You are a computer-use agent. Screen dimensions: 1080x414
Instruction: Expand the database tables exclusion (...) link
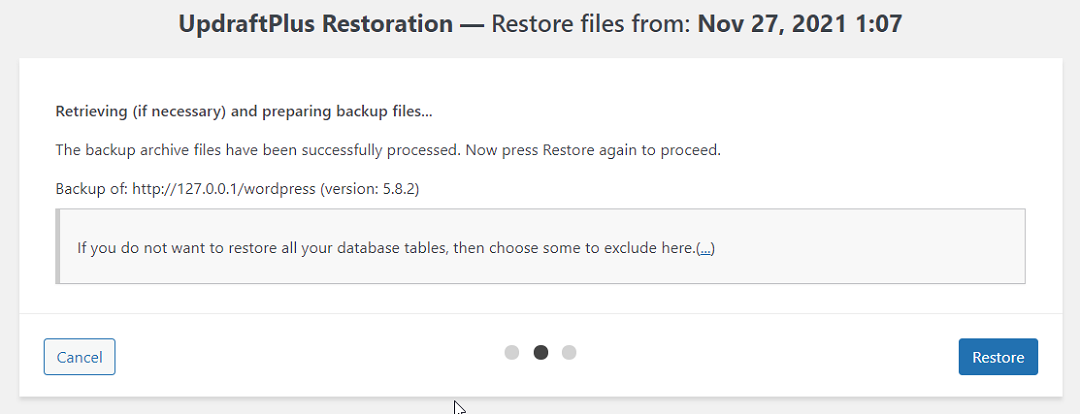(705, 247)
